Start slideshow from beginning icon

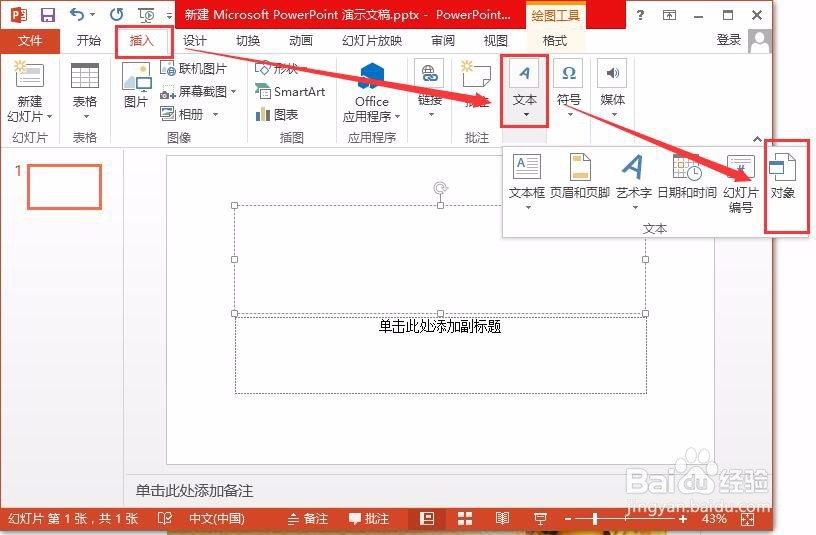pos(146,15)
